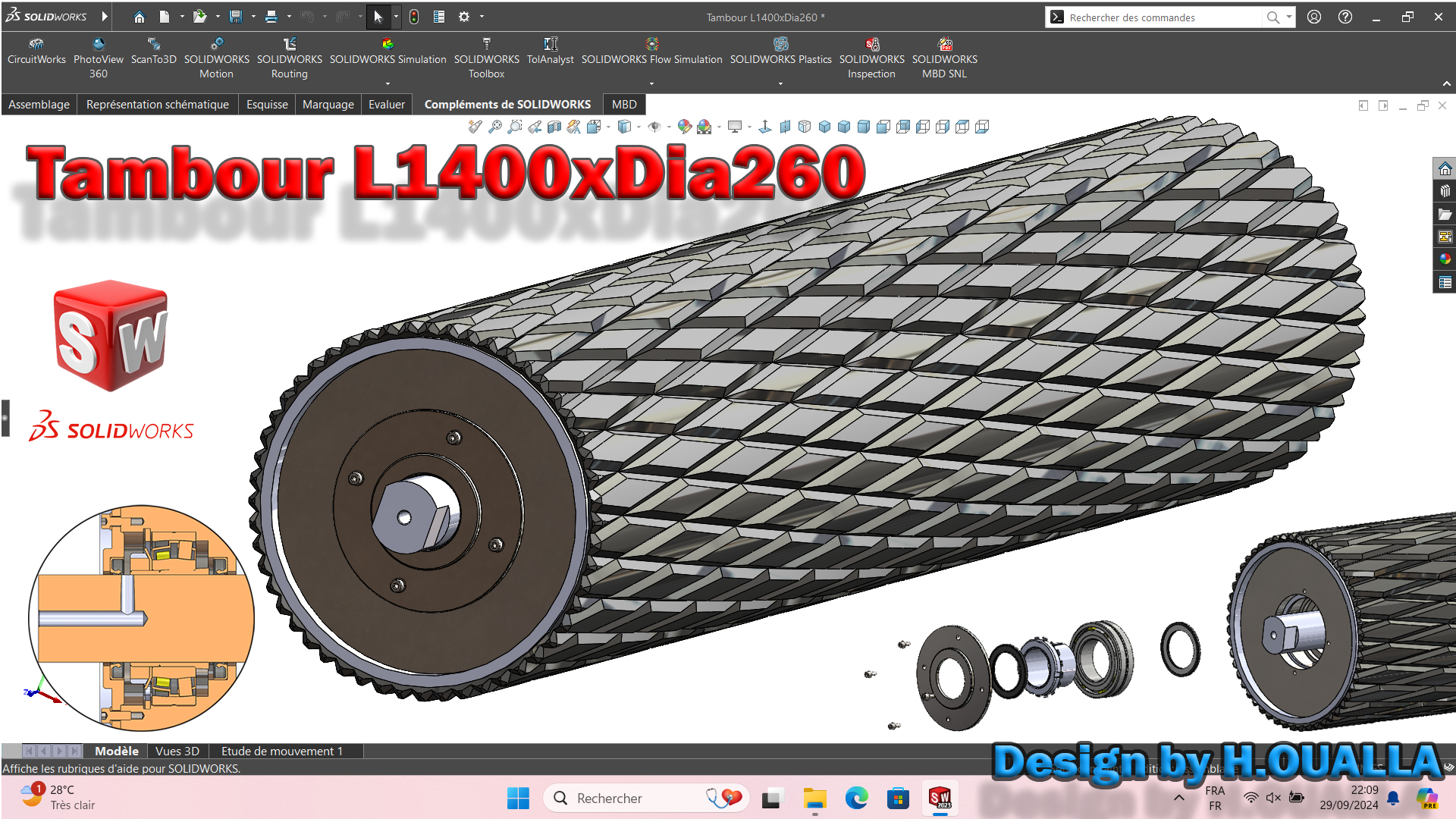Screen dimensions: 1456x819
Task: Open the Options gear dropdown arrow
Action: (x=482, y=17)
